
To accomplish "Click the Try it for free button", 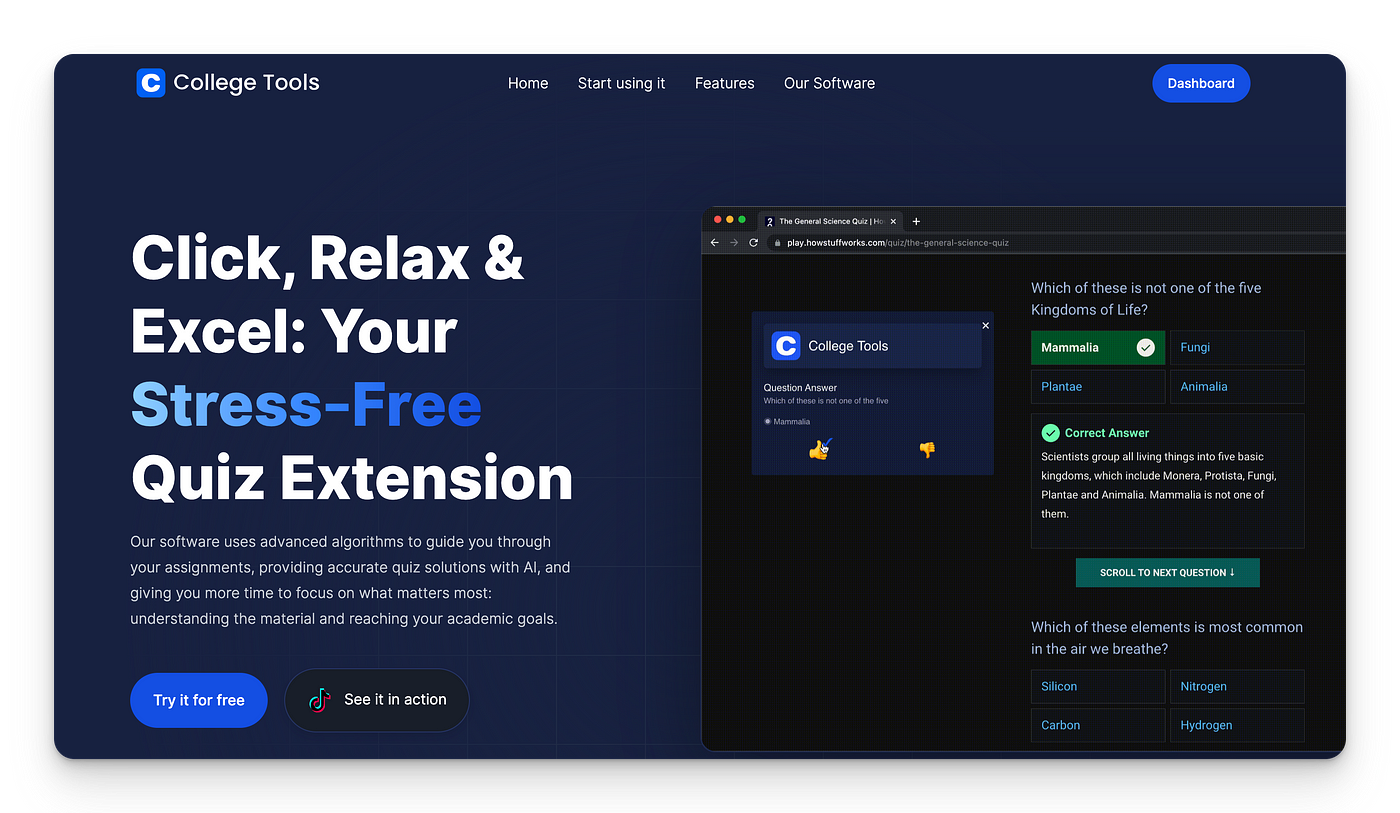I will pyautogui.click(x=199, y=700).
